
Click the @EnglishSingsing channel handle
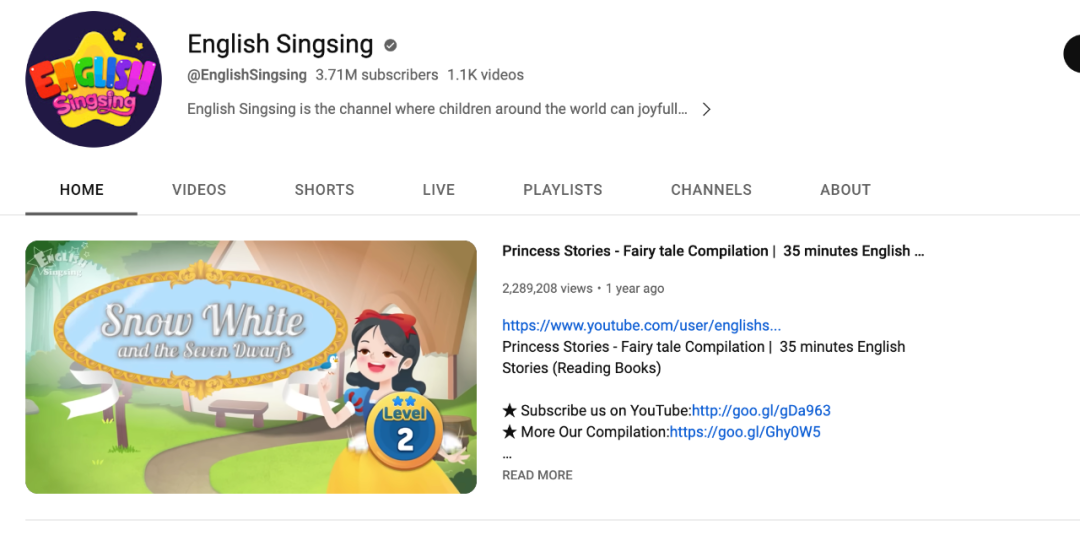tap(247, 74)
